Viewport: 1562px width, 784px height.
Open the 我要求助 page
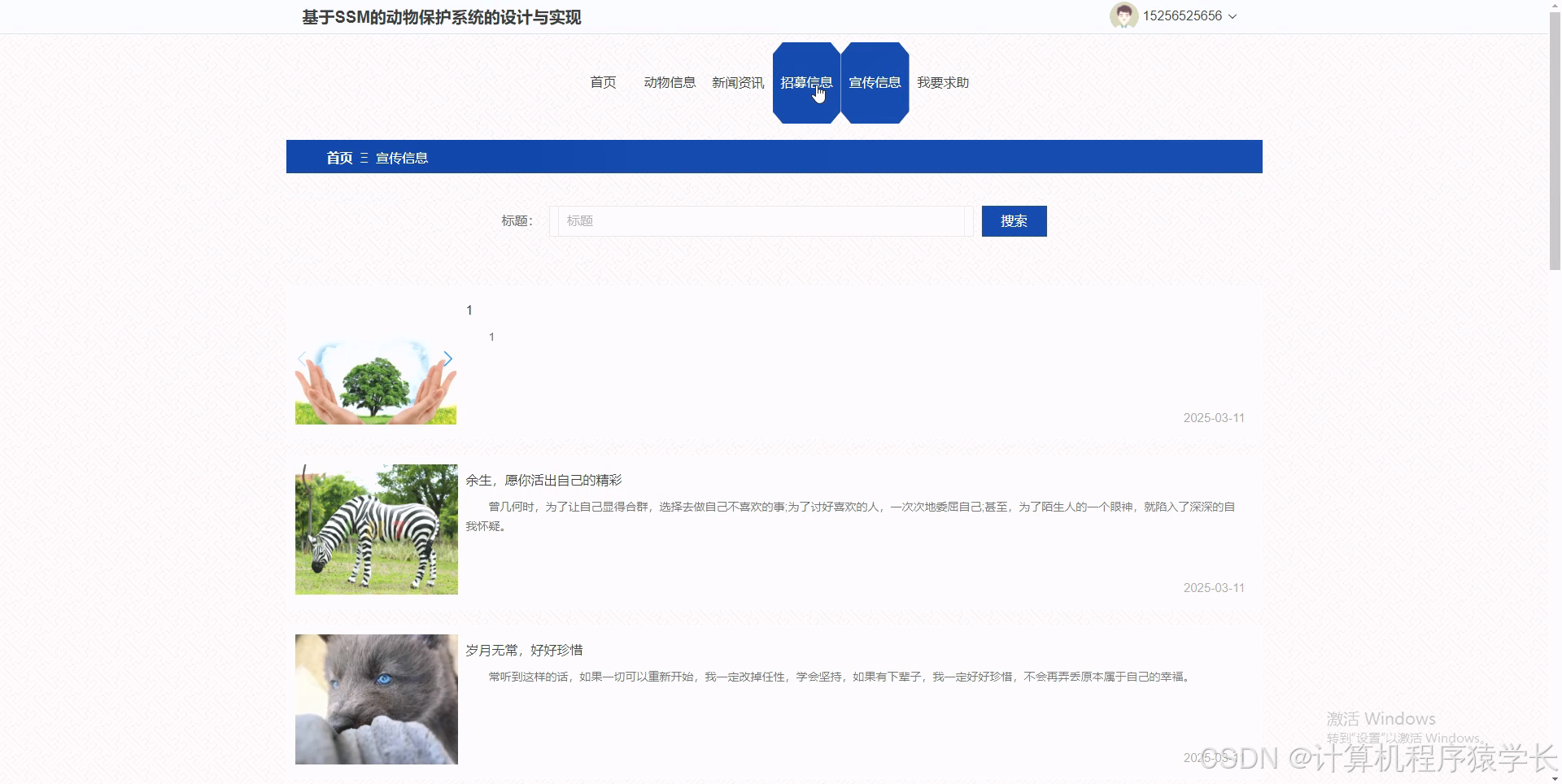[942, 82]
